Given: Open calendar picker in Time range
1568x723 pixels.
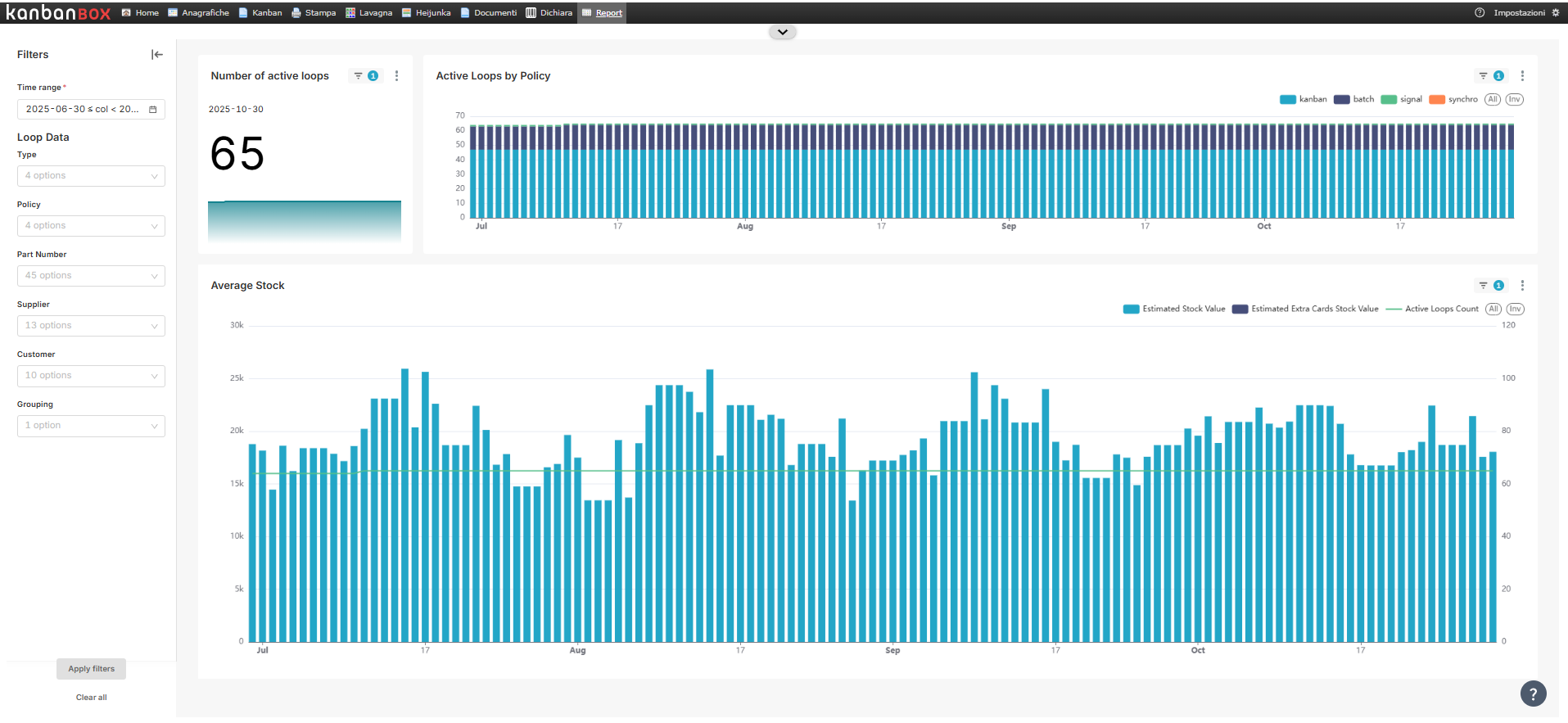Looking at the screenshot, I should click(x=152, y=110).
